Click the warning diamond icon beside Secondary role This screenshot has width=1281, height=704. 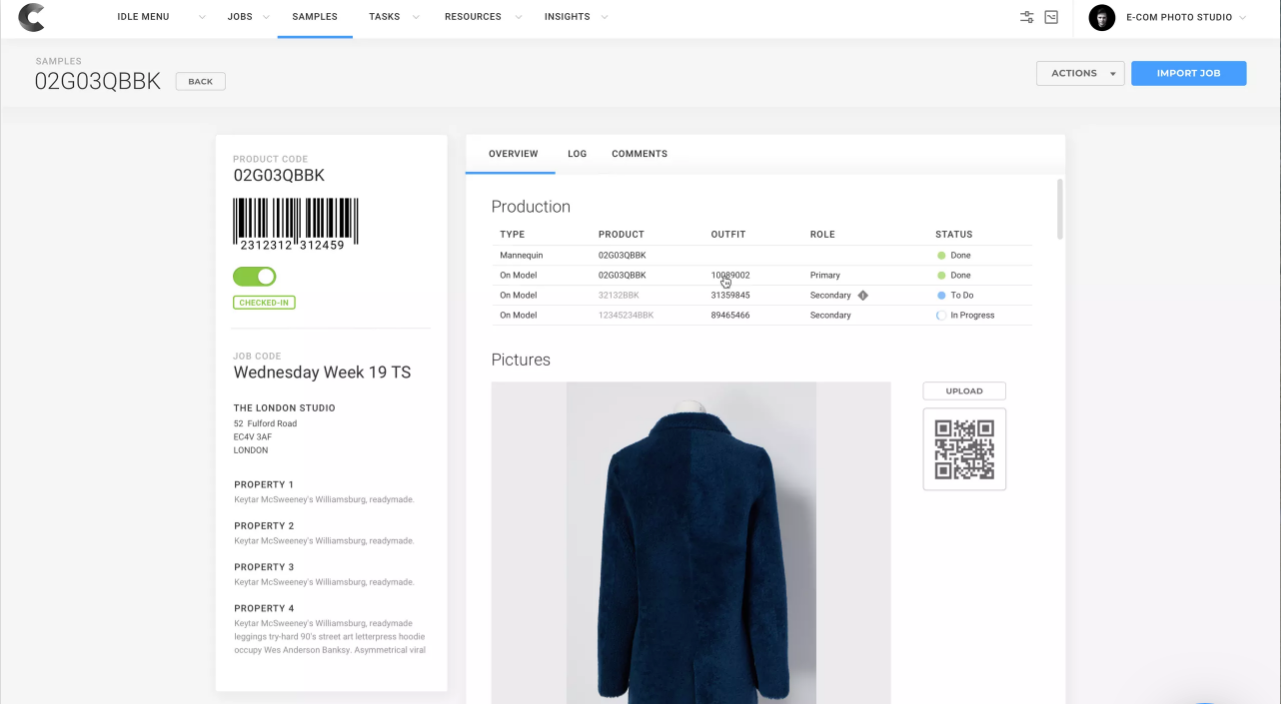pos(863,295)
